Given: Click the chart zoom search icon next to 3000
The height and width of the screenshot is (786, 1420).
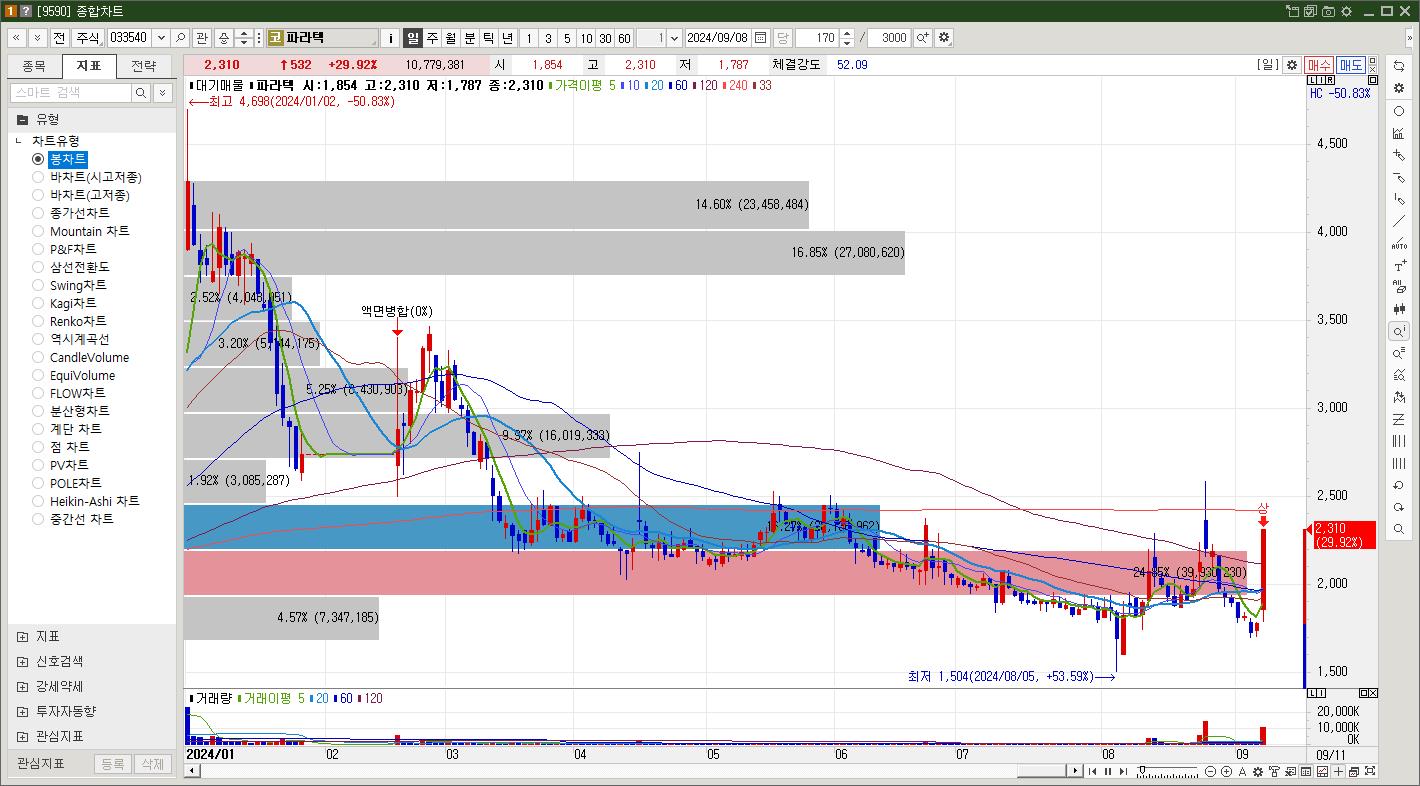Looking at the screenshot, I should 922,38.
